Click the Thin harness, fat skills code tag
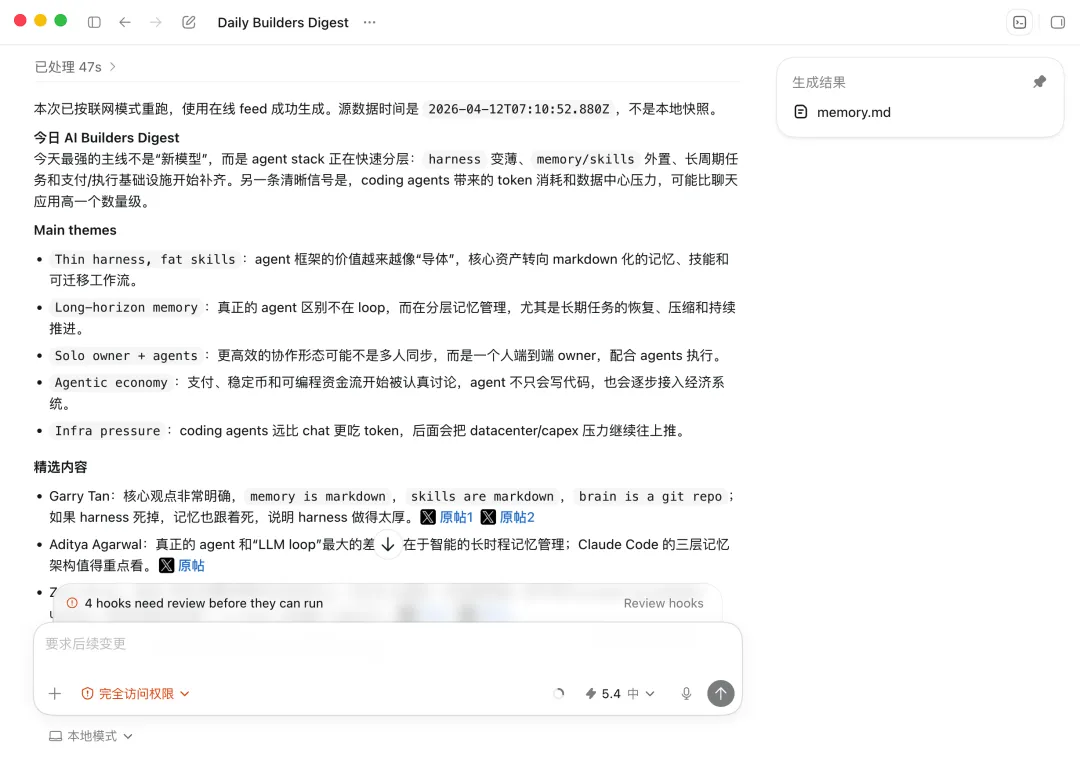Screen dimensions: 1080x757 (145, 260)
